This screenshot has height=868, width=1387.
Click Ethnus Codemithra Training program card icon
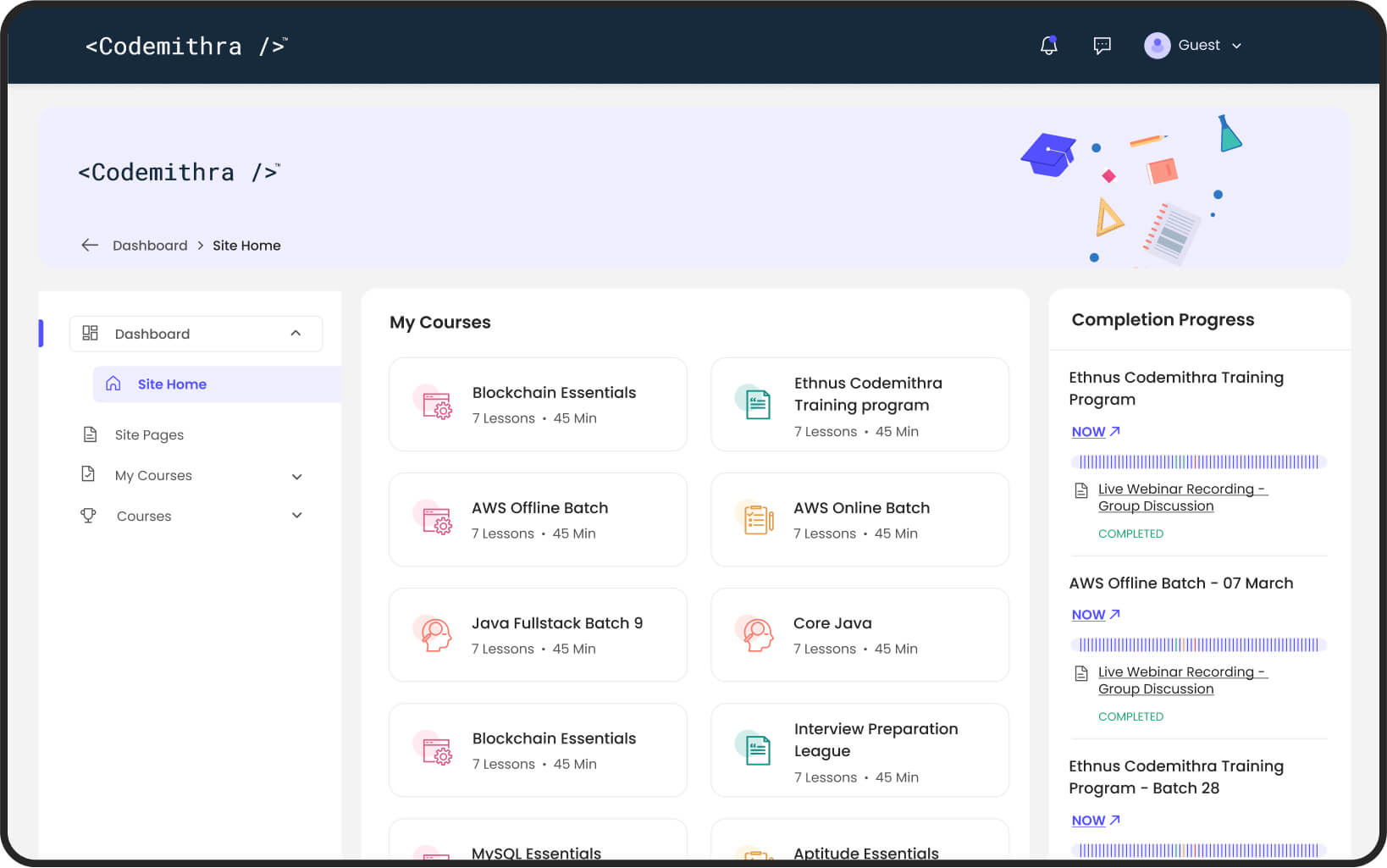754,402
